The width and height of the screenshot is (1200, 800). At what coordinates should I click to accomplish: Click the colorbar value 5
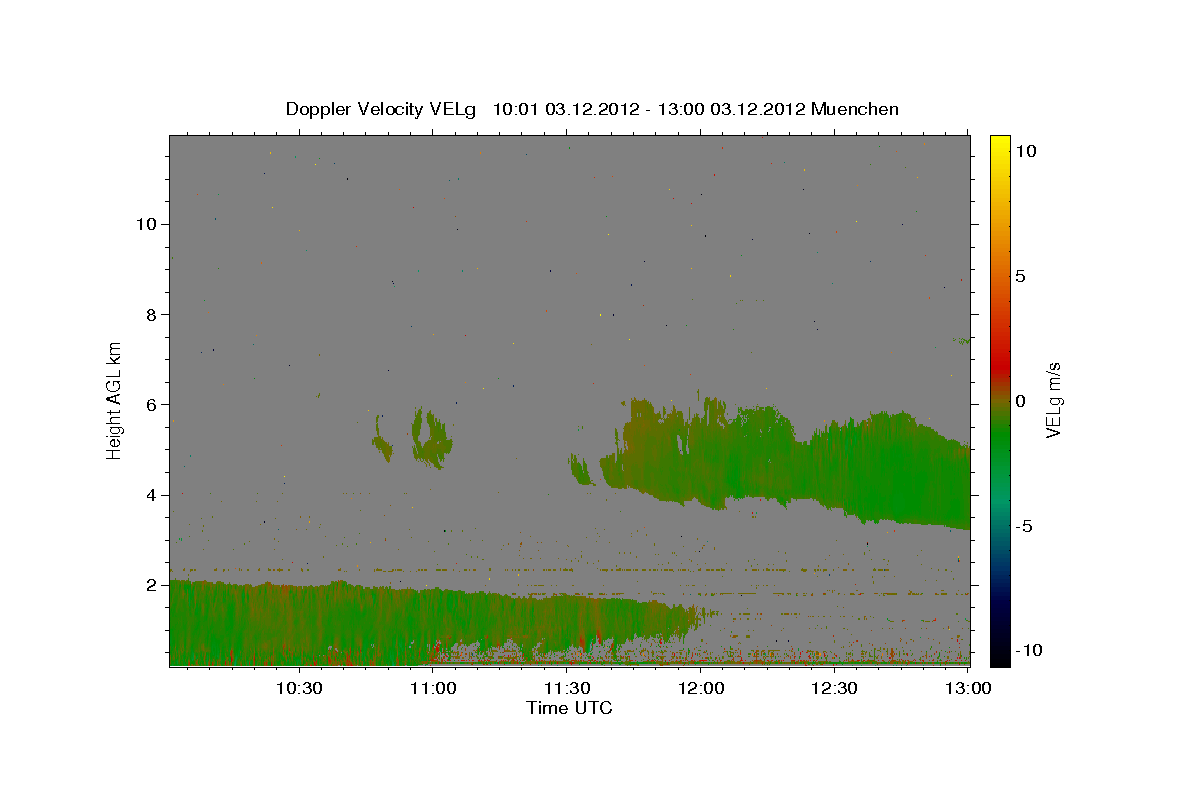pyautogui.click(x=1021, y=276)
